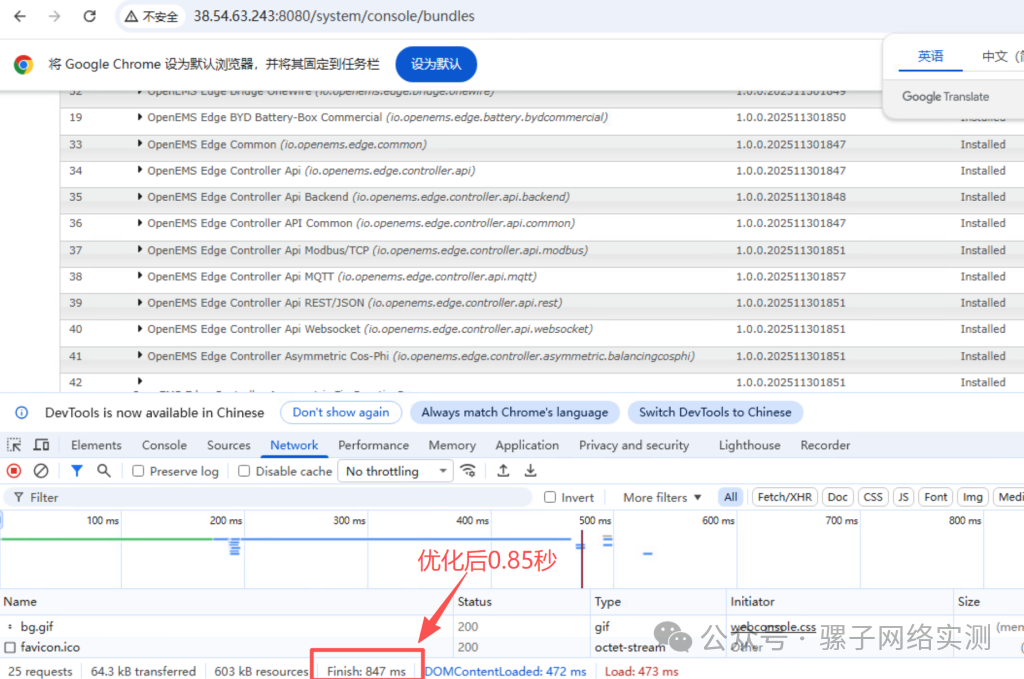This screenshot has width=1024, height=679.
Task: Expand the OpenEMS Edge Controller Api bundle row
Action: tap(141, 170)
